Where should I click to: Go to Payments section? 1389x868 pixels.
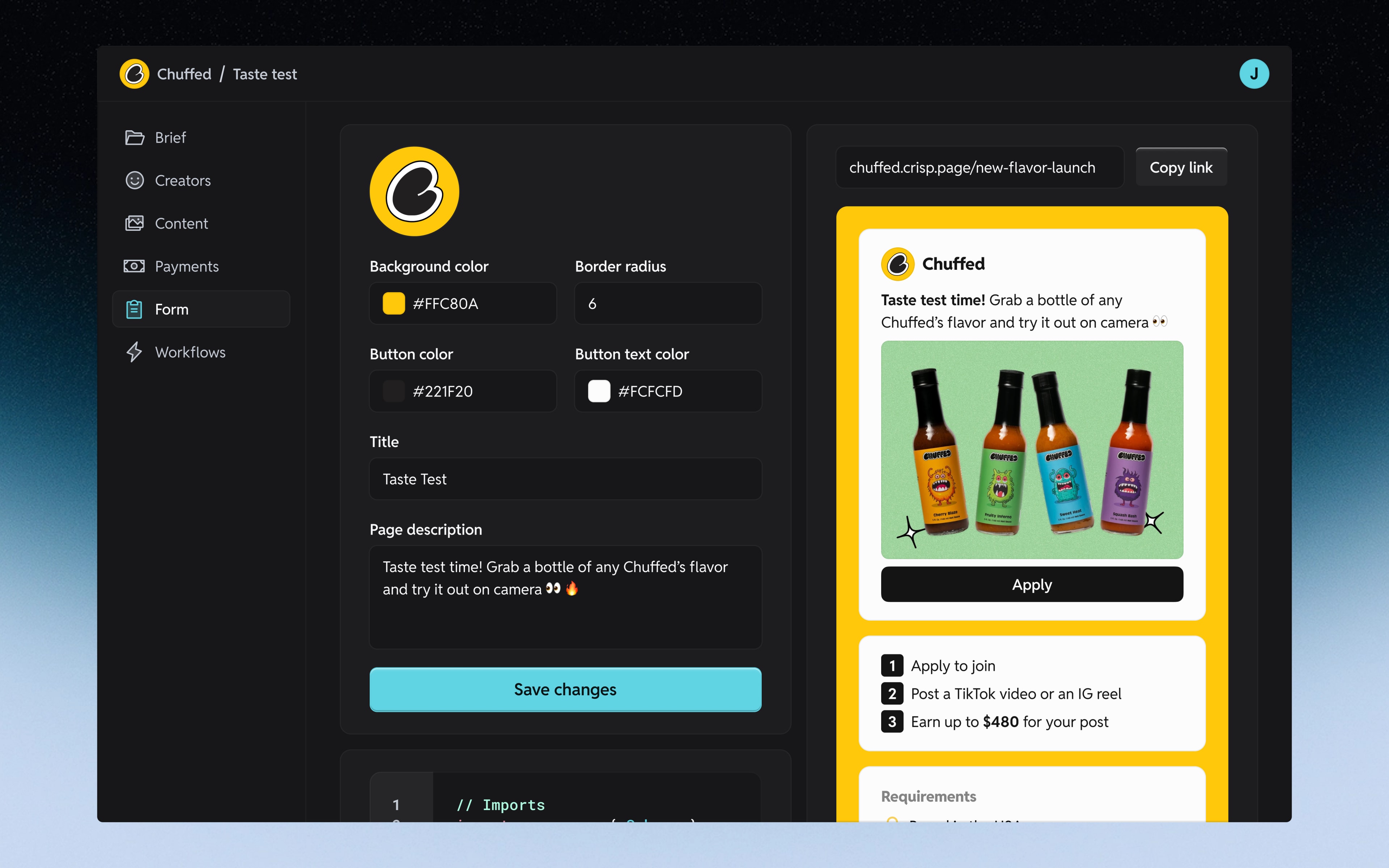point(201,267)
